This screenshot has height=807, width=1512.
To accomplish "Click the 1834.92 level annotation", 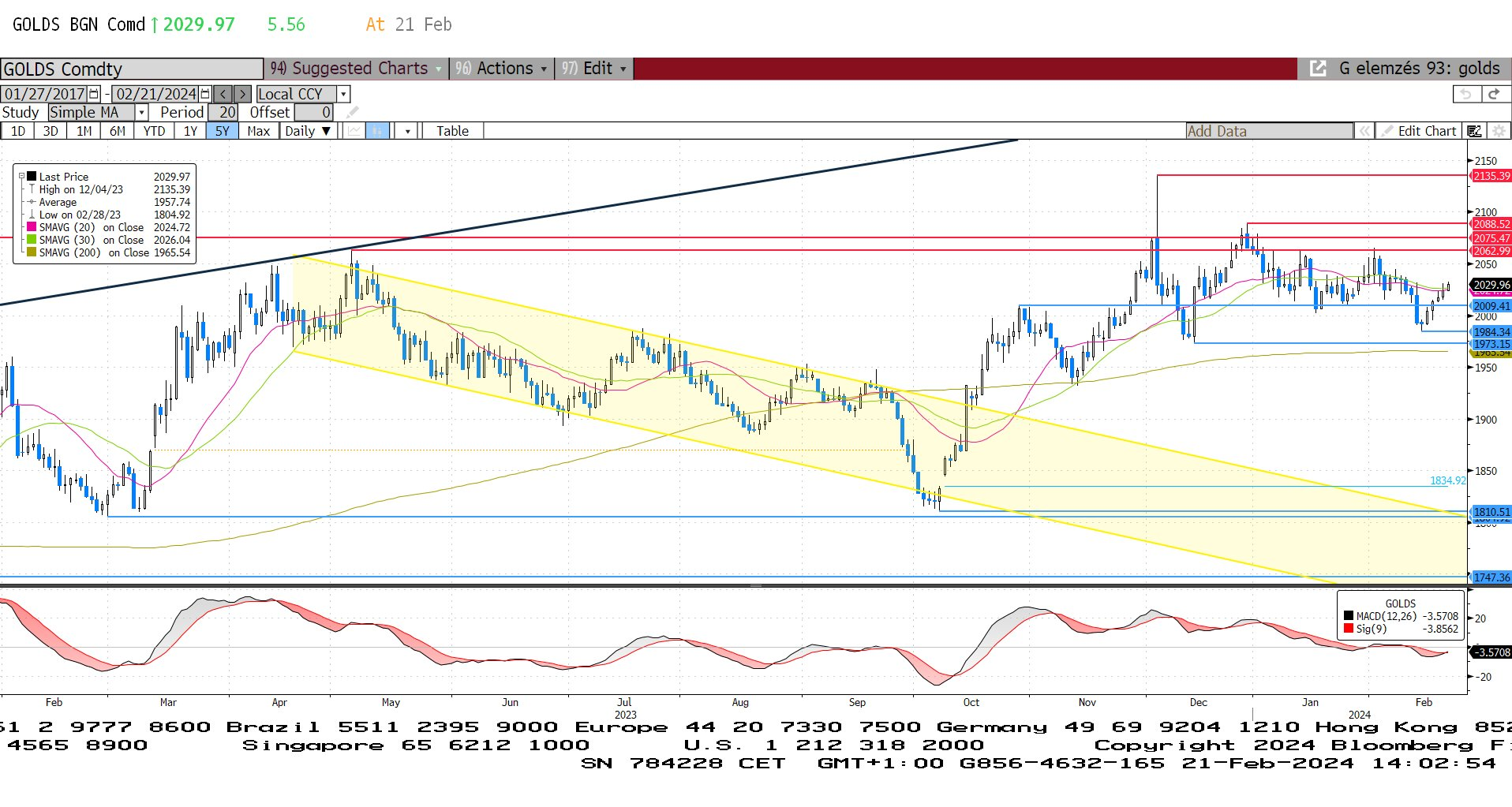I will 1447,480.
